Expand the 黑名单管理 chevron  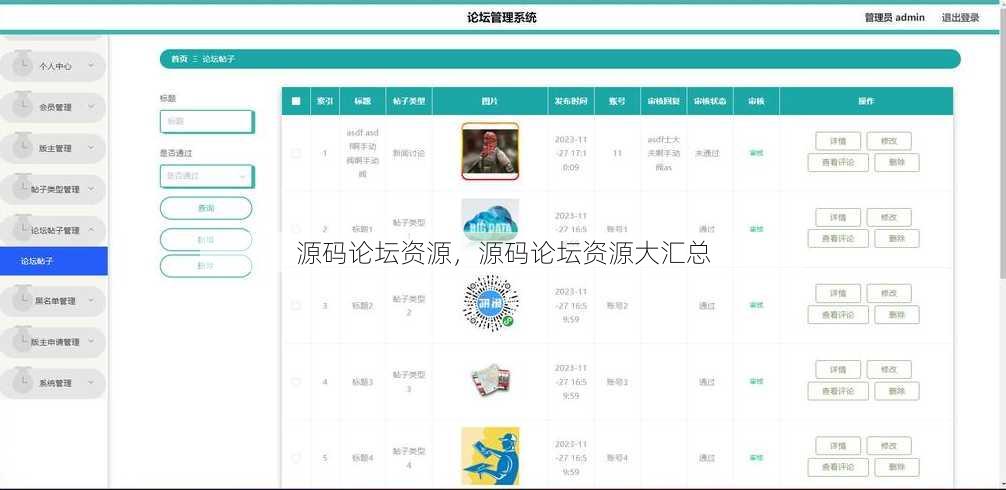(x=91, y=300)
